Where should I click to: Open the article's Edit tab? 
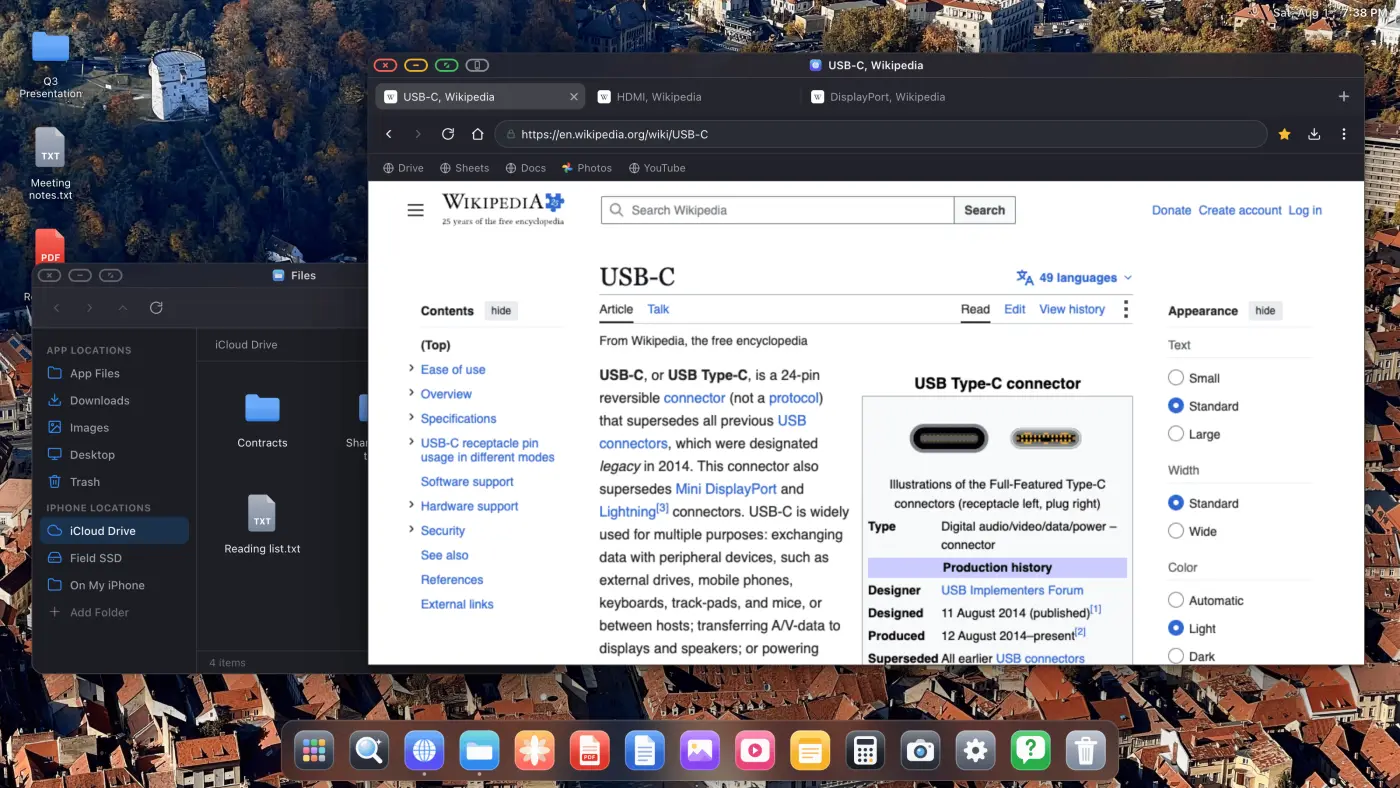coord(1015,309)
